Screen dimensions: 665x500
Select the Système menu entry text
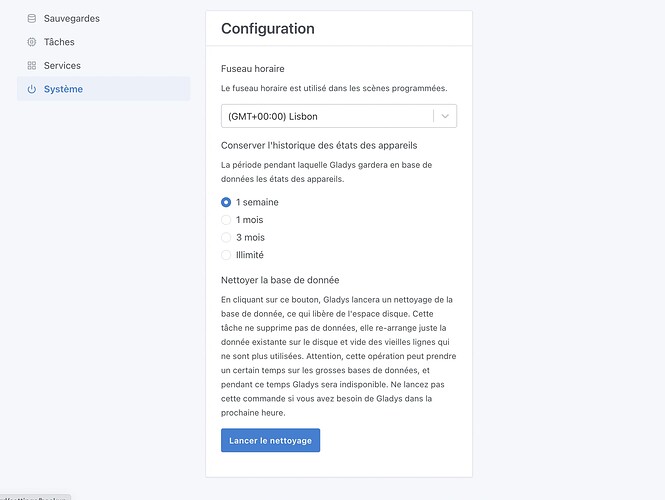[63, 89]
